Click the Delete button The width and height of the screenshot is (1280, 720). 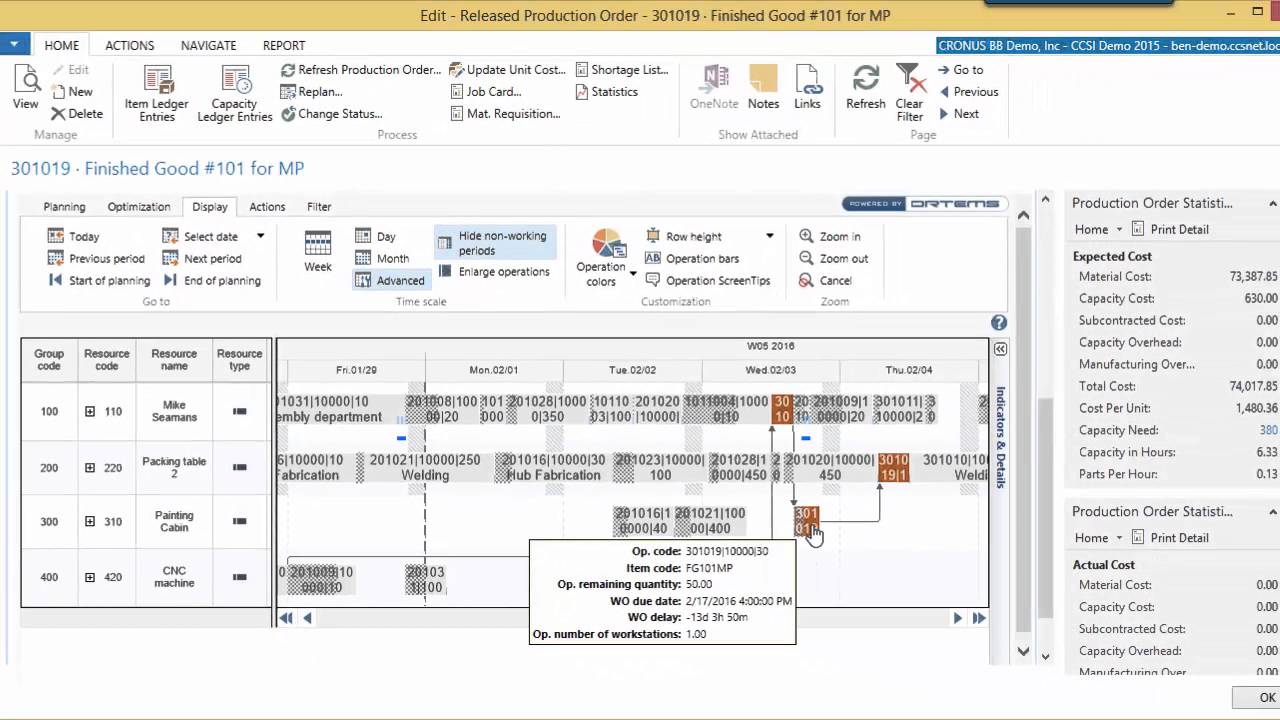point(77,114)
